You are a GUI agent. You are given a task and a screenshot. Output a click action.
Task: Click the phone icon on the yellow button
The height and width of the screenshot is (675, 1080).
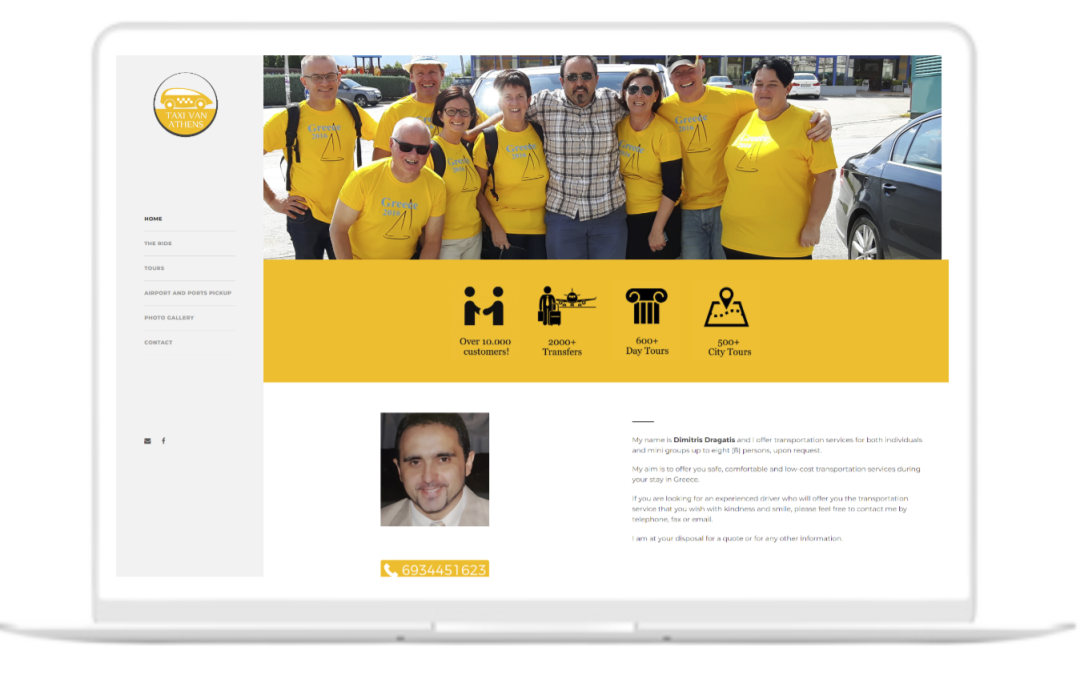(390, 568)
